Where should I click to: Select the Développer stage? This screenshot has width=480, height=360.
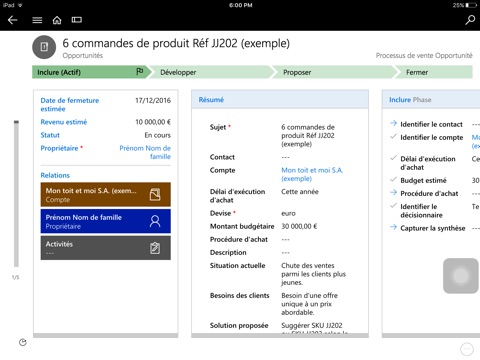[212, 72]
